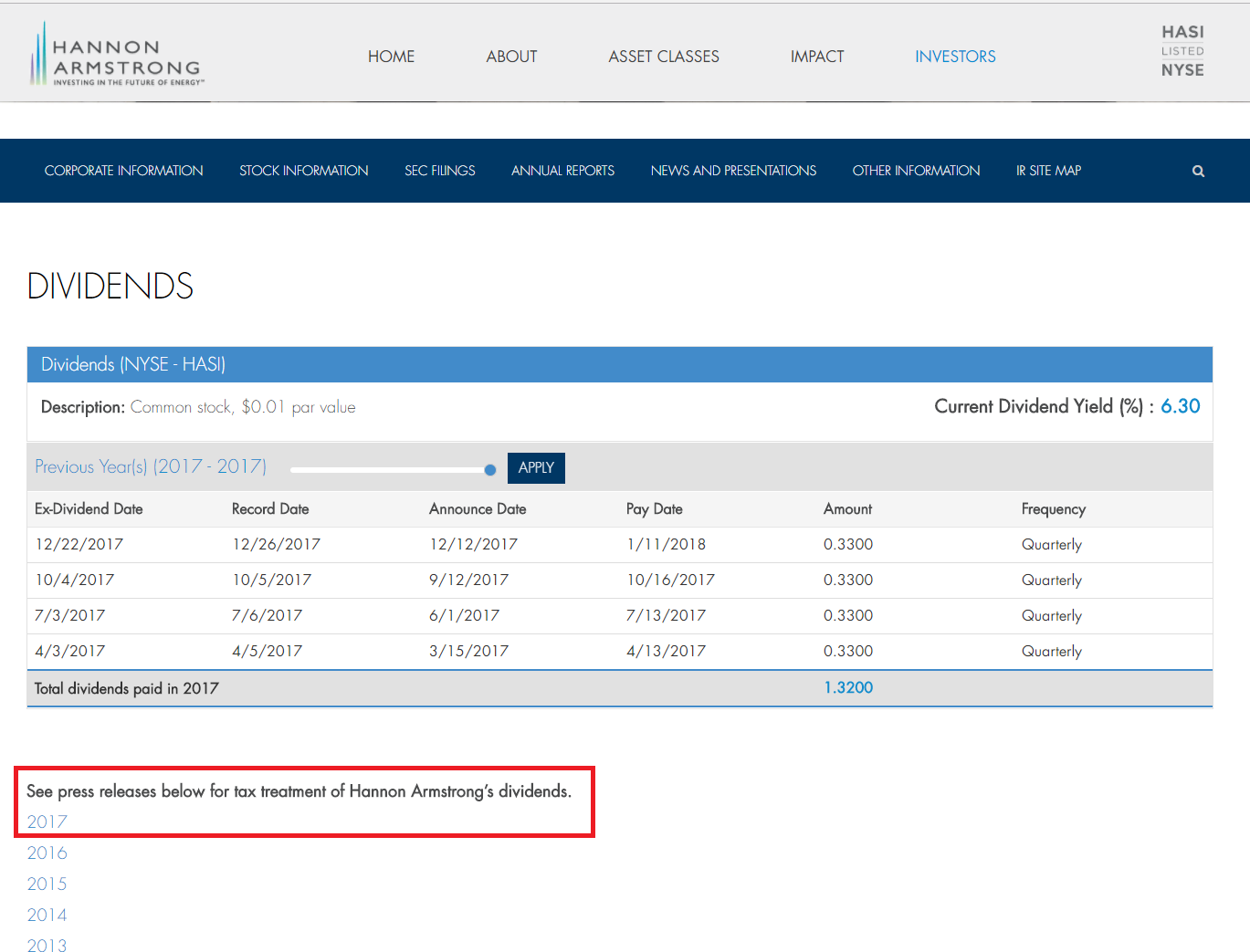Screen dimensions: 1250x952
Task: Click the APPLY button
Action: point(536,467)
